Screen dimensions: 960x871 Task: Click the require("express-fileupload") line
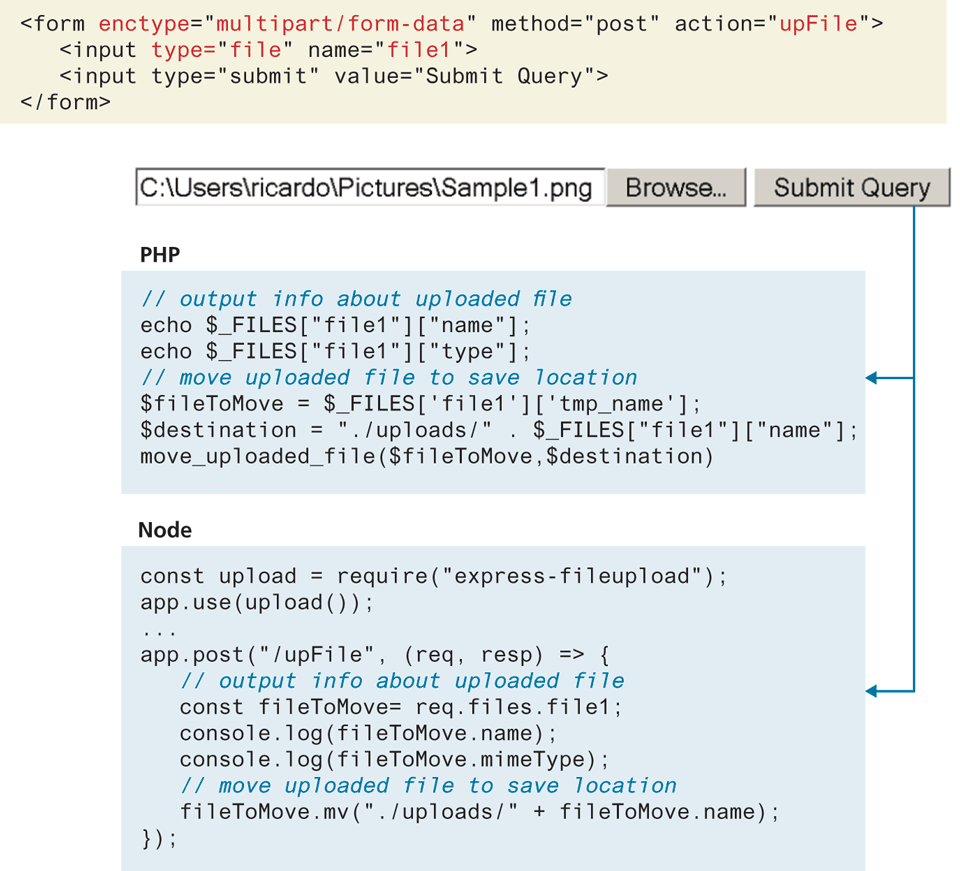(x=433, y=576)
